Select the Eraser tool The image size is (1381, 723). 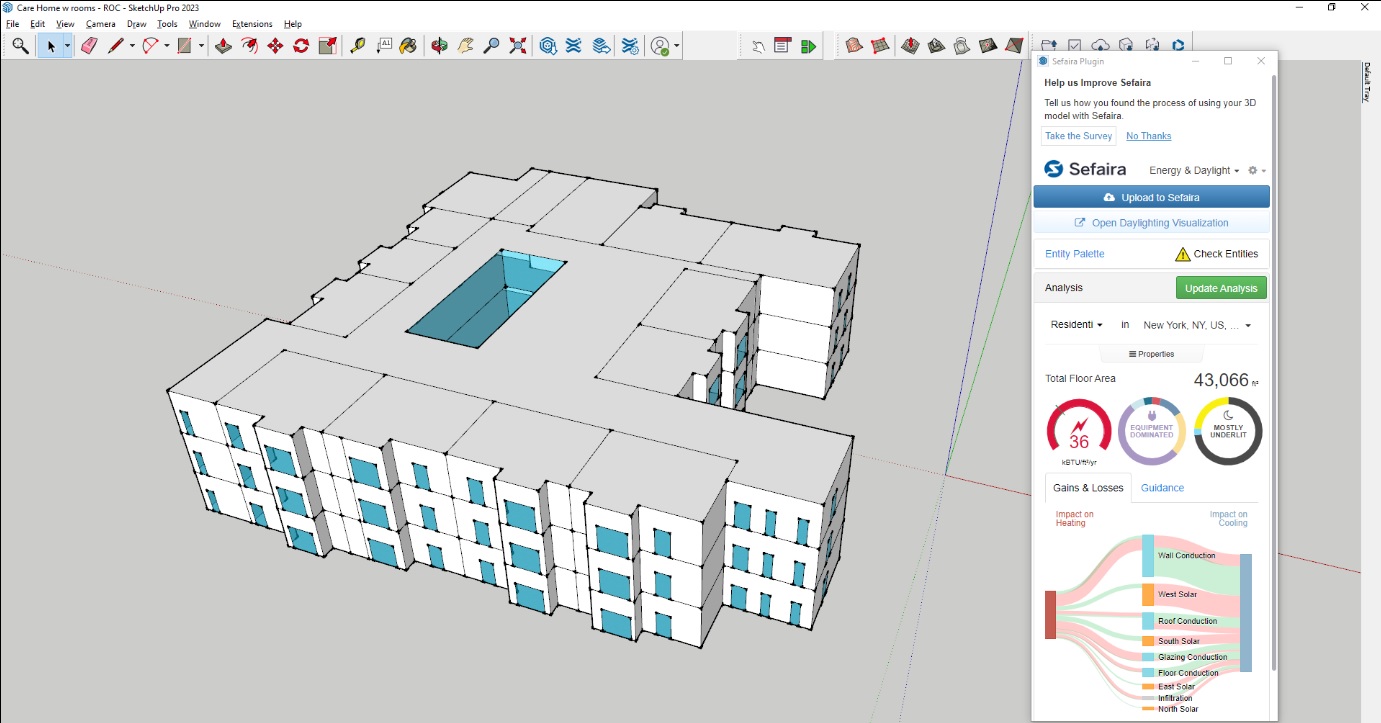point(89,46)
